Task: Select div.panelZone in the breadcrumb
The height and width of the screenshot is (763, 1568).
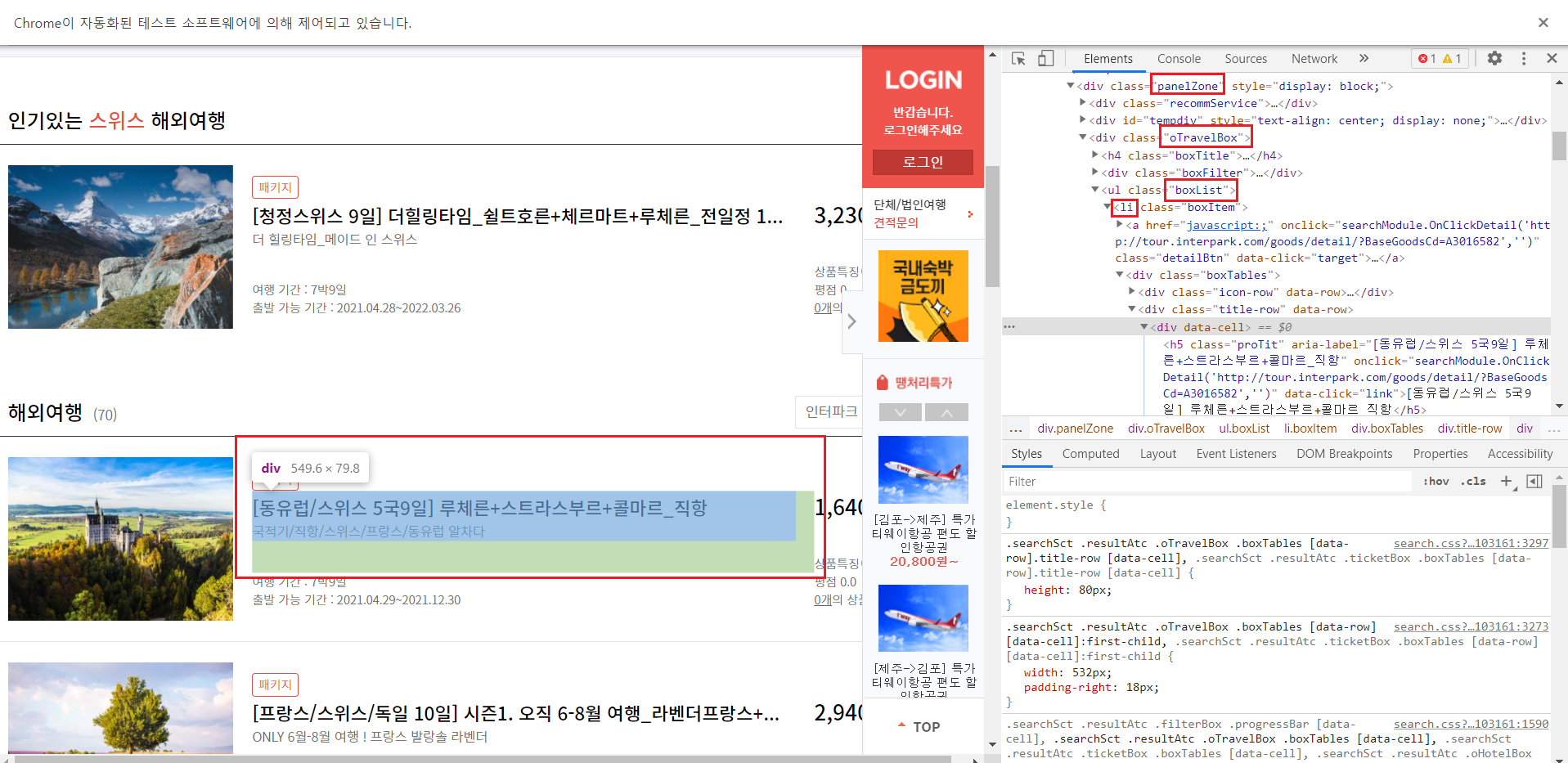Action: [x=1075, y=429]
